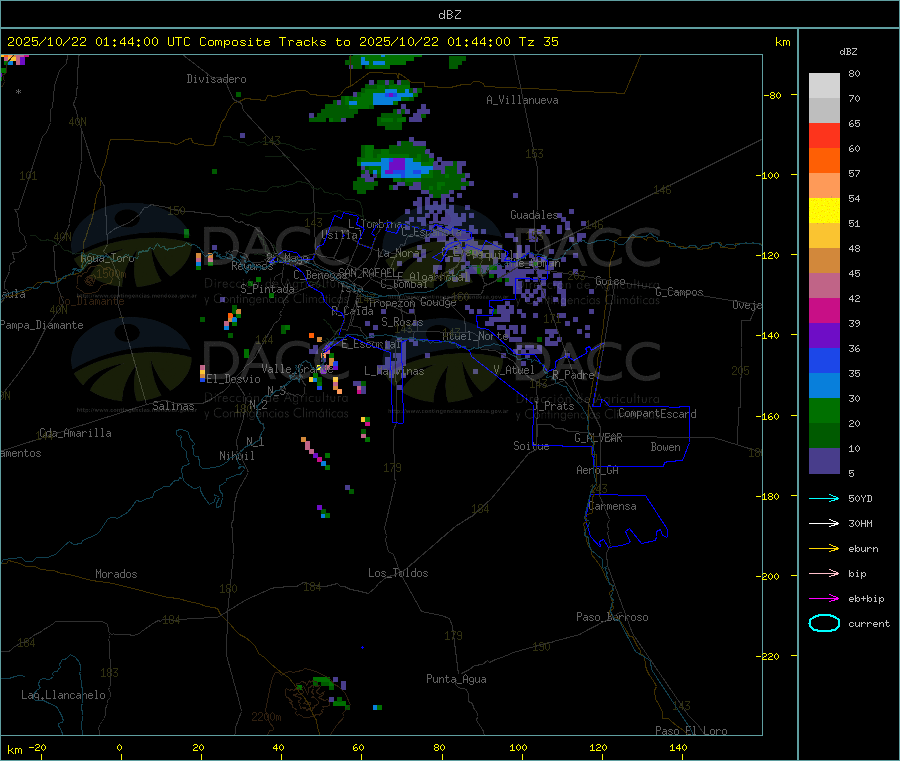Select the 80 dBZ light grey swatch
The width and height of the screenshot is (900, 761).
pyautogui.click(x=824, y=86)
